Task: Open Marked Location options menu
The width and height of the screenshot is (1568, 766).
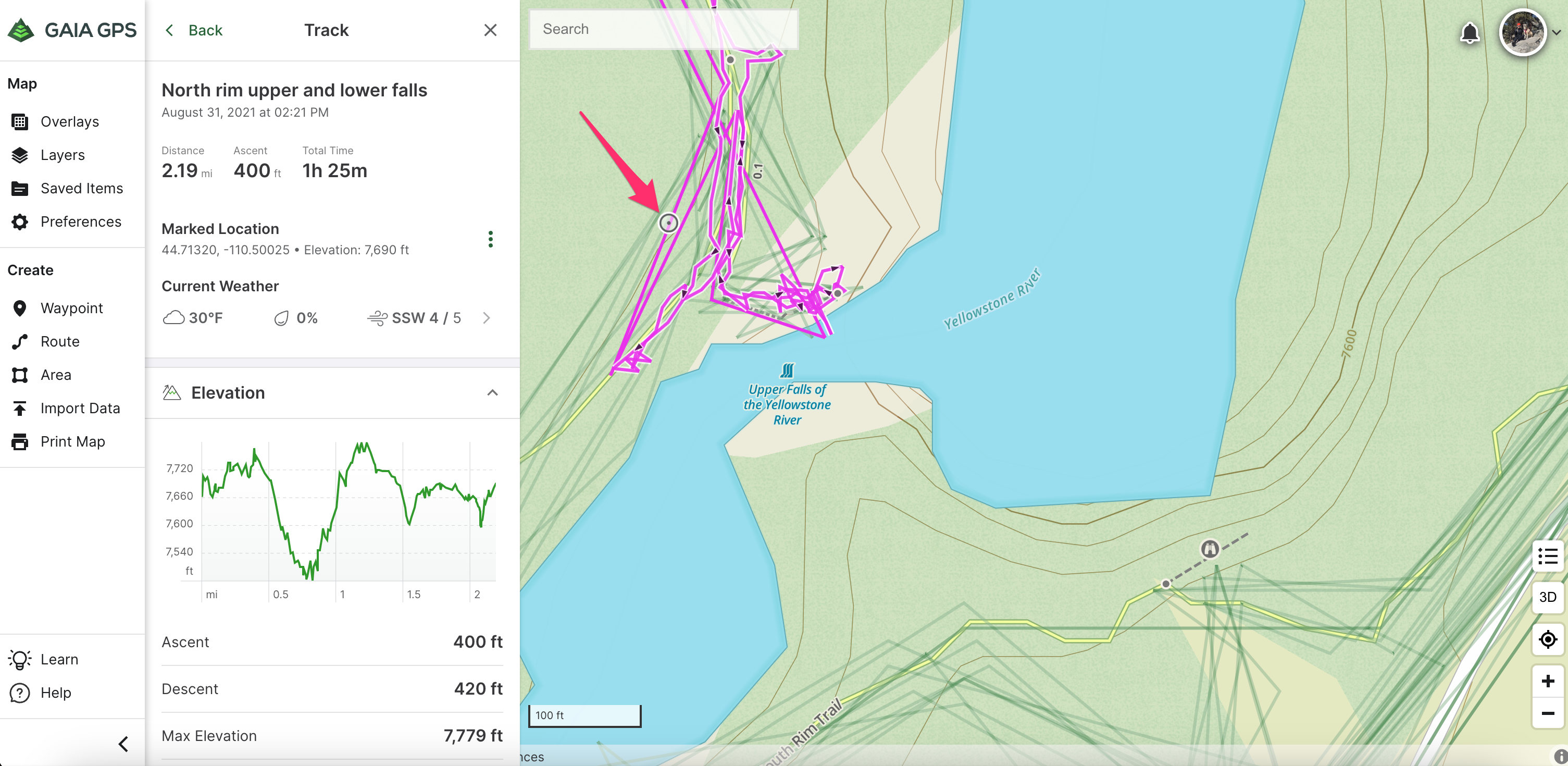Action: point(490,239)
